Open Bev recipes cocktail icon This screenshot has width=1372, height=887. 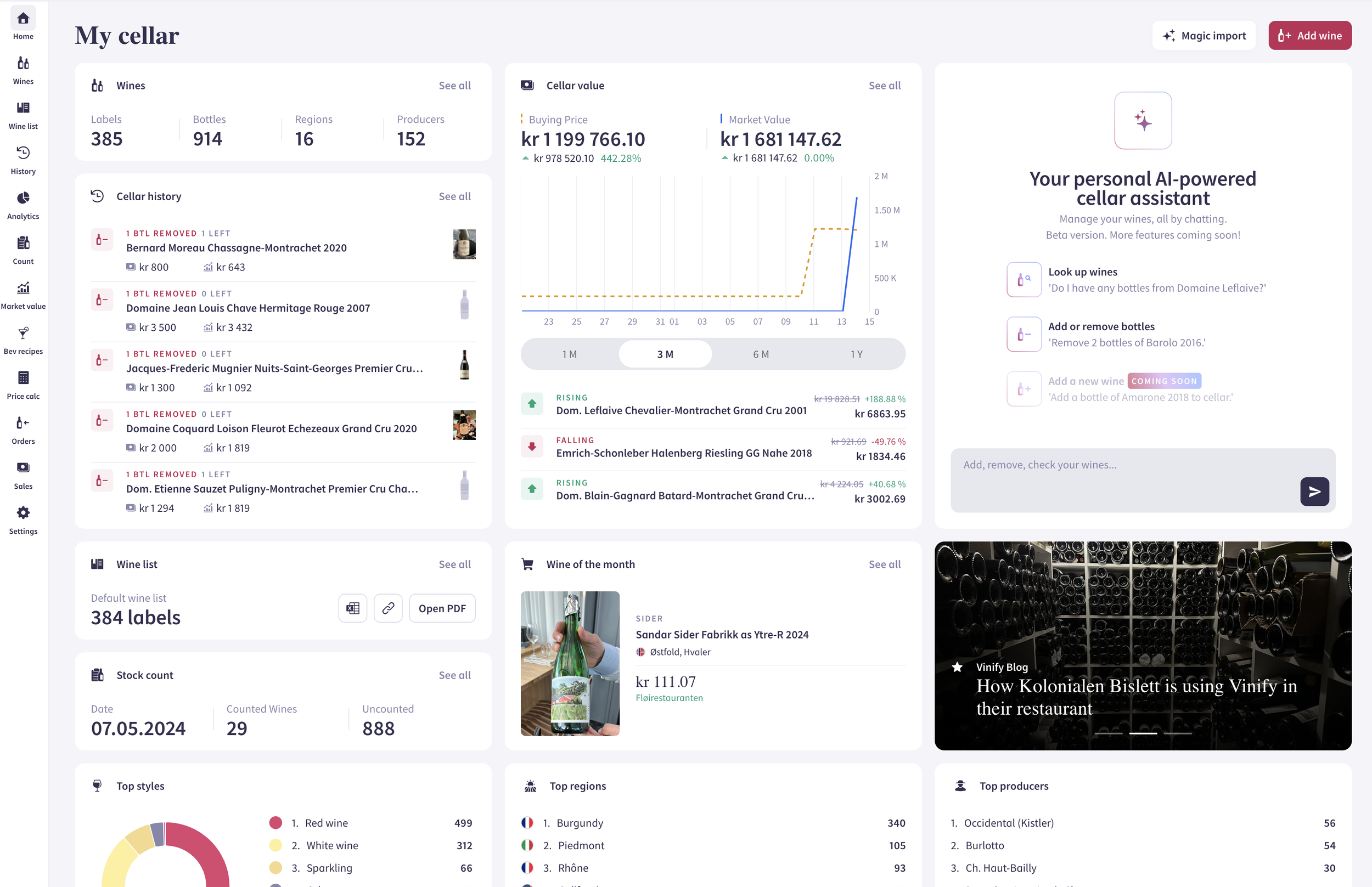coord(23,334)
